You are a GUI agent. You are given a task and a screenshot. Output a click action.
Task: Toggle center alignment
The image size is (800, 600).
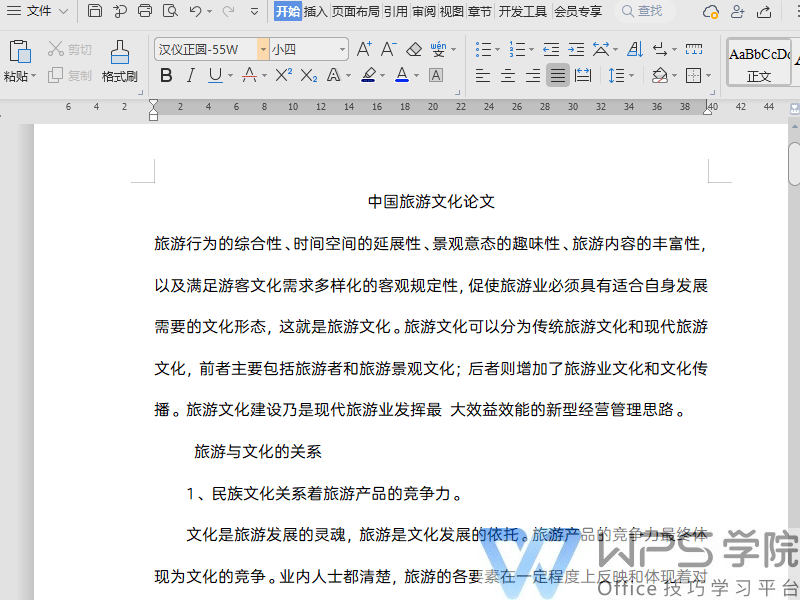[x=507, y=75]
